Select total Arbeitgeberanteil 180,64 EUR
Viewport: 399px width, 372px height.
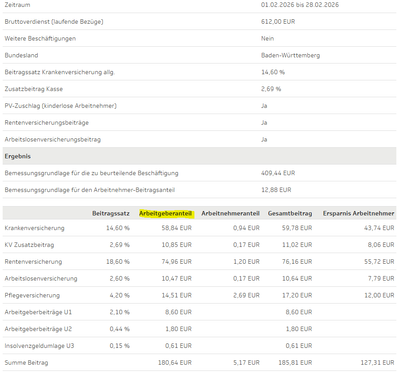point(175,363)
